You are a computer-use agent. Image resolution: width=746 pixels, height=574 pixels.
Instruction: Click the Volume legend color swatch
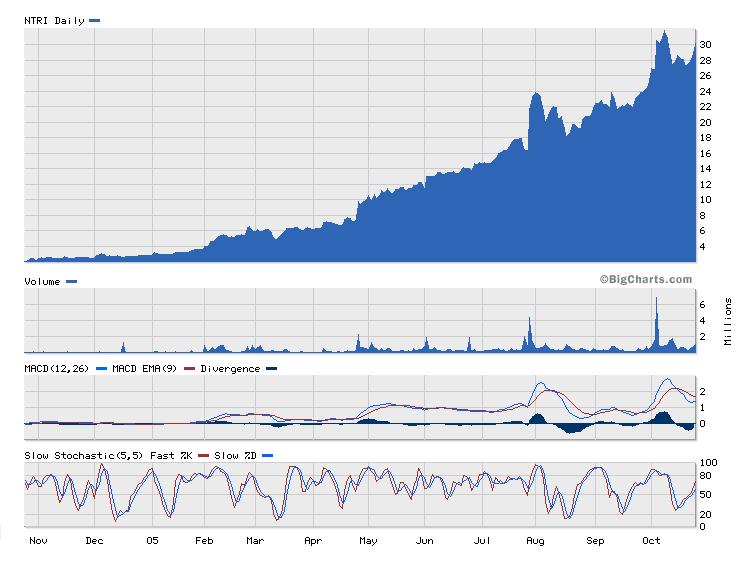click(x=71, y=282)
